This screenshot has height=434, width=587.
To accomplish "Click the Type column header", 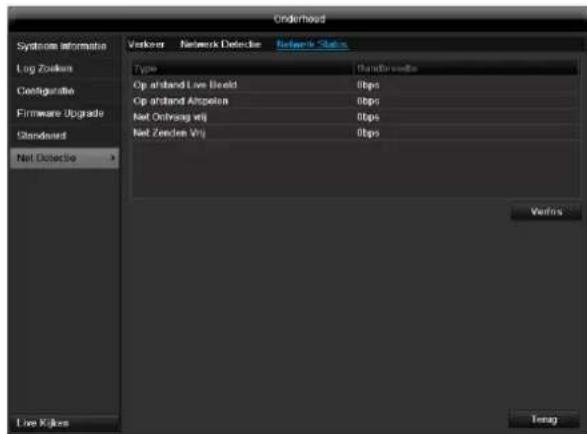I will [x=242, y=69].
